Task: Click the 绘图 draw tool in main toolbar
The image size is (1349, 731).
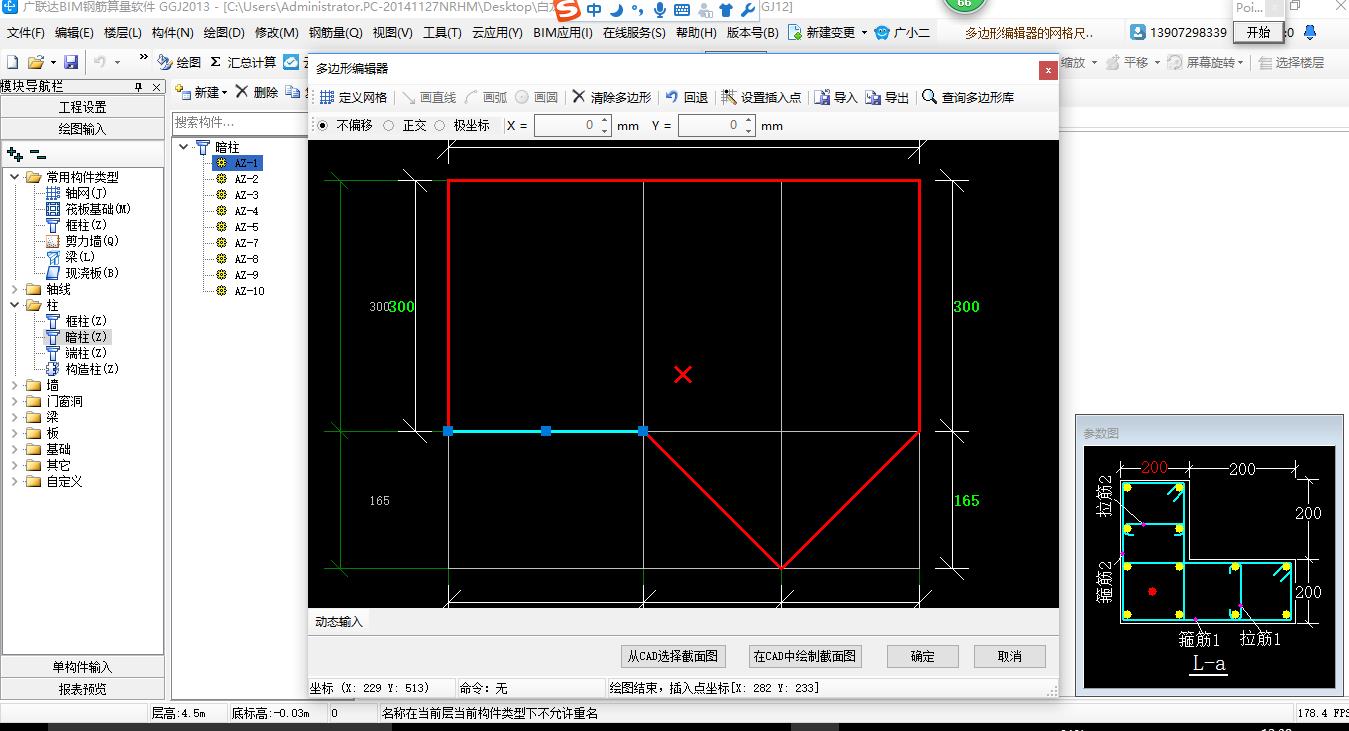Action: tap(179, 62)
